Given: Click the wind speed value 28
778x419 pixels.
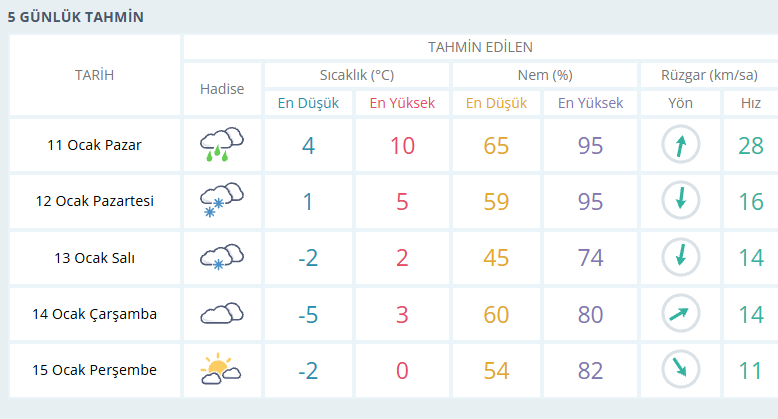Looking at the screenshot, I should point(750,145).
